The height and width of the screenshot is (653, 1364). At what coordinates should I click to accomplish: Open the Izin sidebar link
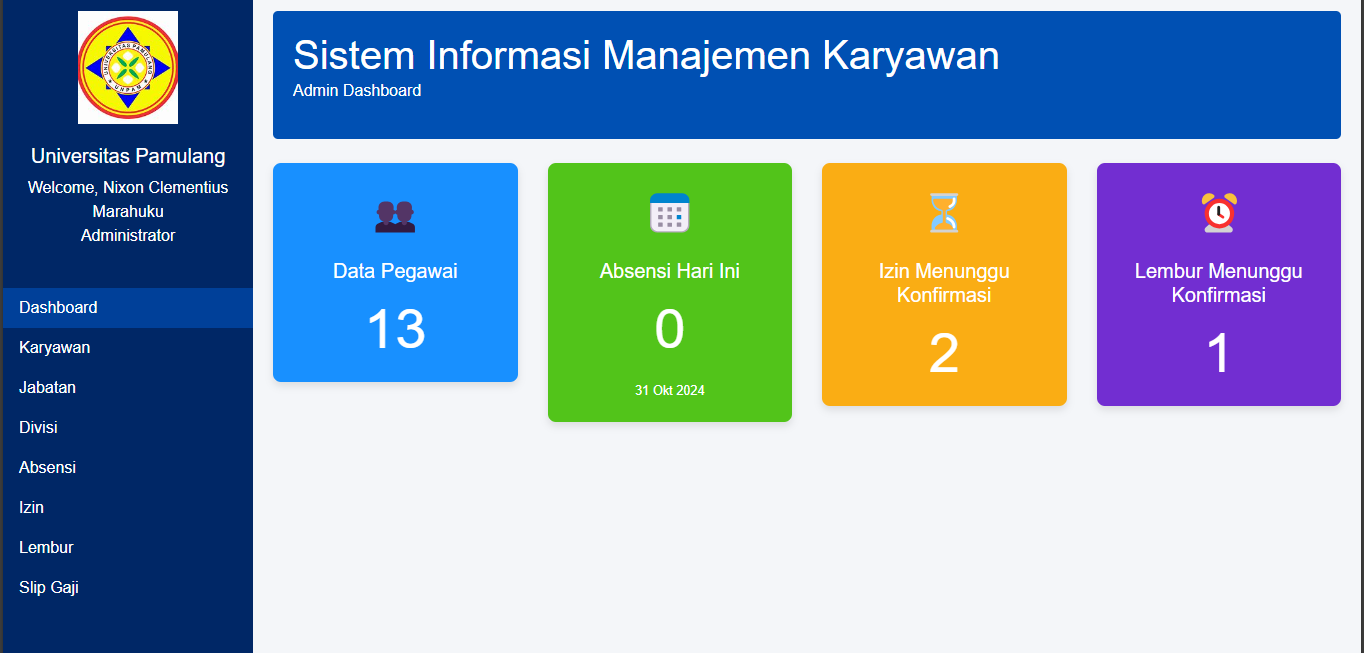(32, 508)
